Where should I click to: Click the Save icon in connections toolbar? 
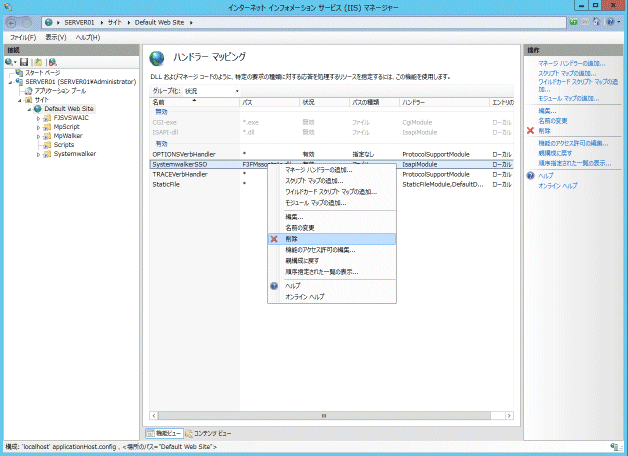(24, 62)
